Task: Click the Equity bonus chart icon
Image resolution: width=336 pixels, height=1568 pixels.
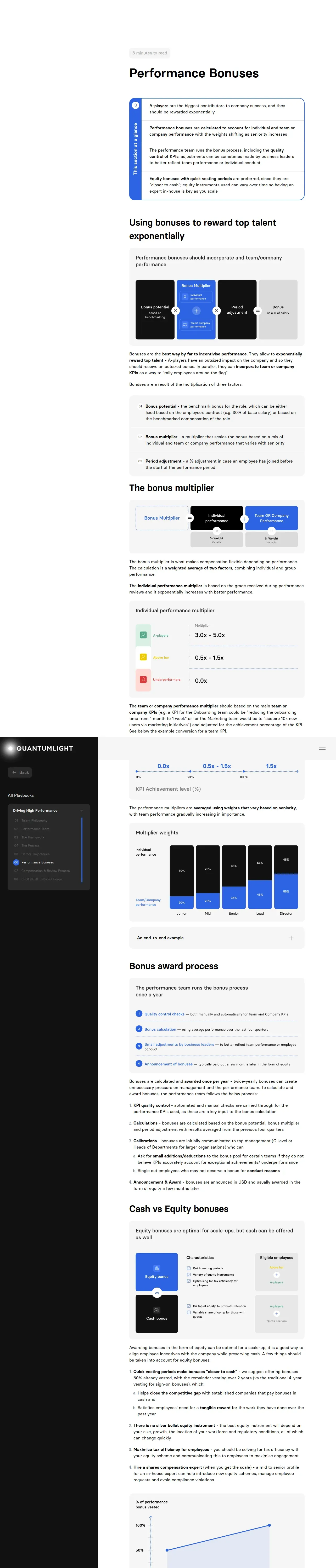Action: click(157, 1268)
